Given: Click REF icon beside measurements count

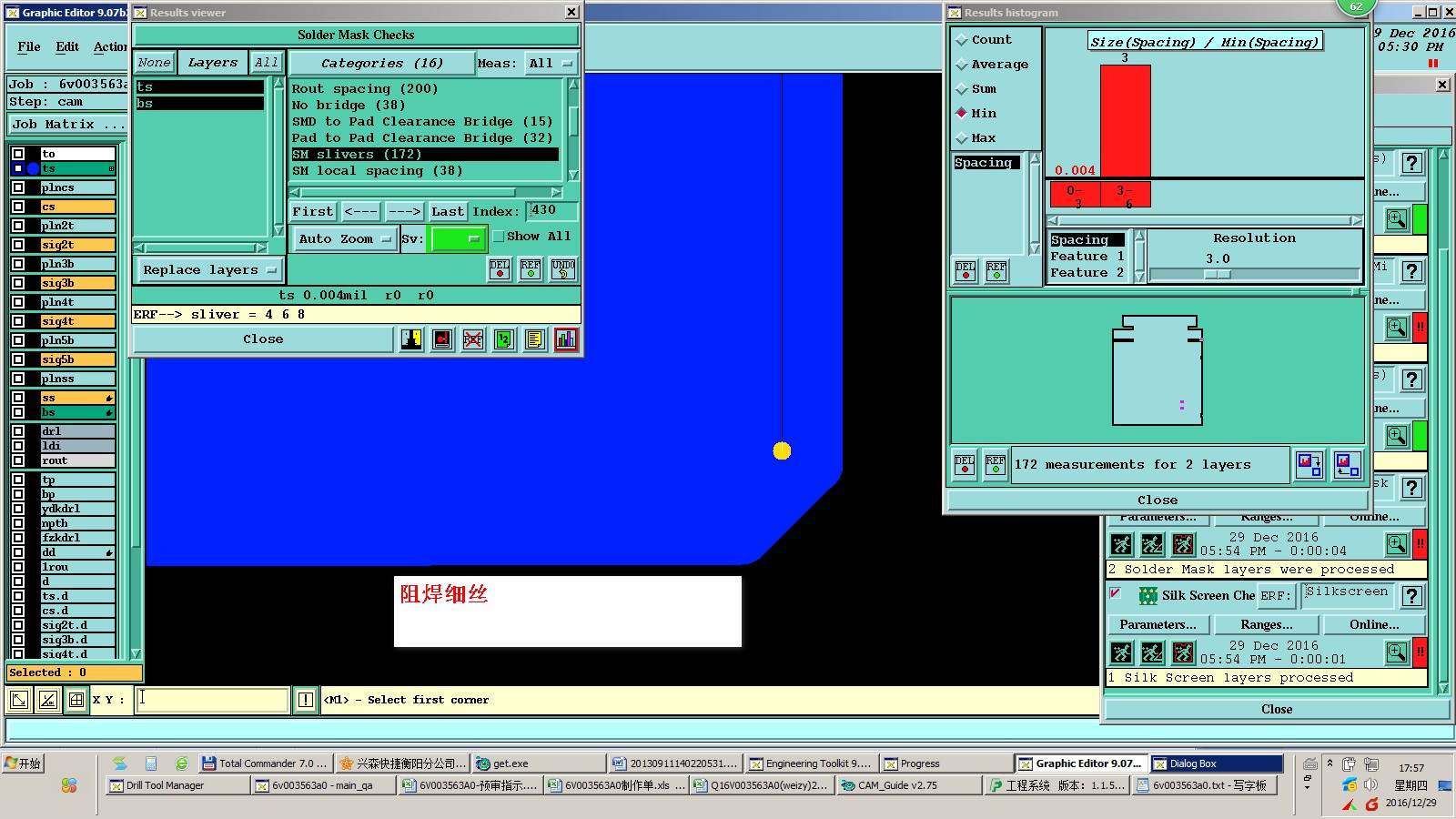Looking at the screenshot, I should coord(996,465).
